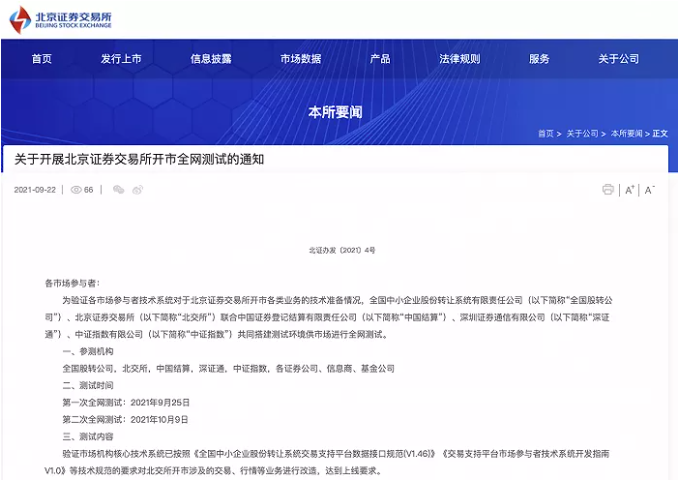Click the line 第一次全网测试：2021年9月25日
Image resolution: width=678 pixels, height=493 pixels.
[x=126, y=402]
